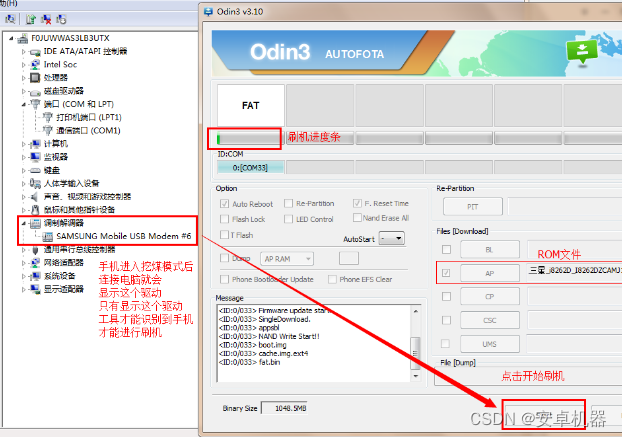Screen dimensions: 622x437
Task: Click the message log scroll up arrow
Action: pos(416,311)
